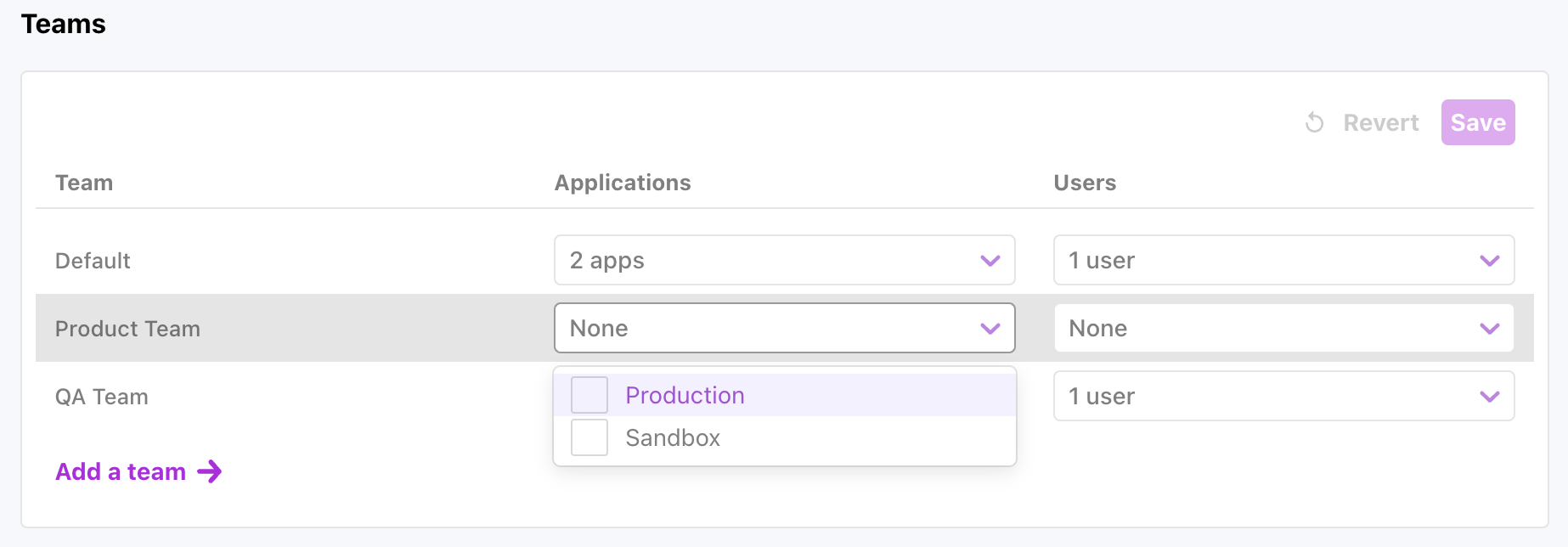Click chevron icon in Product Team users dropdown
The width and height of the screenshot is (1568, 547).
[1489, 329]
